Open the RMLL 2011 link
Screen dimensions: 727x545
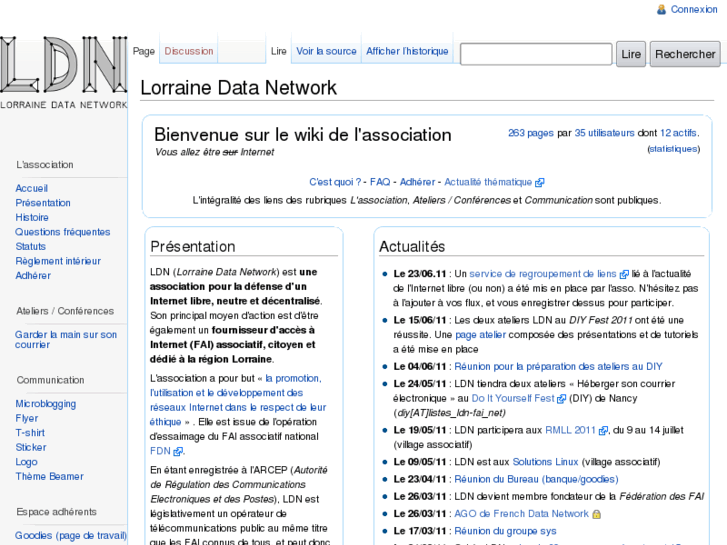tap(570, 430)
